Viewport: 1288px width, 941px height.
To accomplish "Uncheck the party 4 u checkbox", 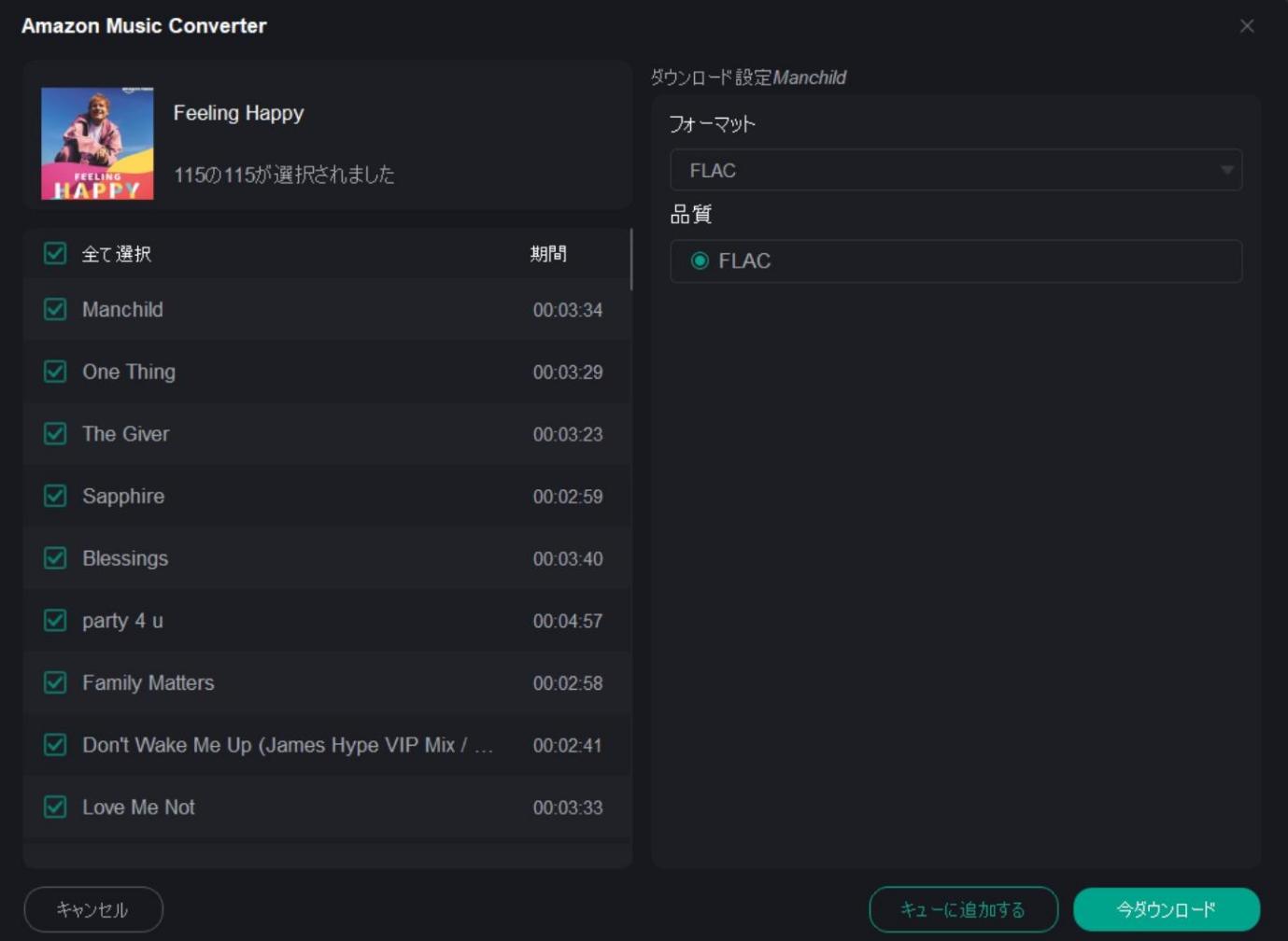I will coord(55,620).
